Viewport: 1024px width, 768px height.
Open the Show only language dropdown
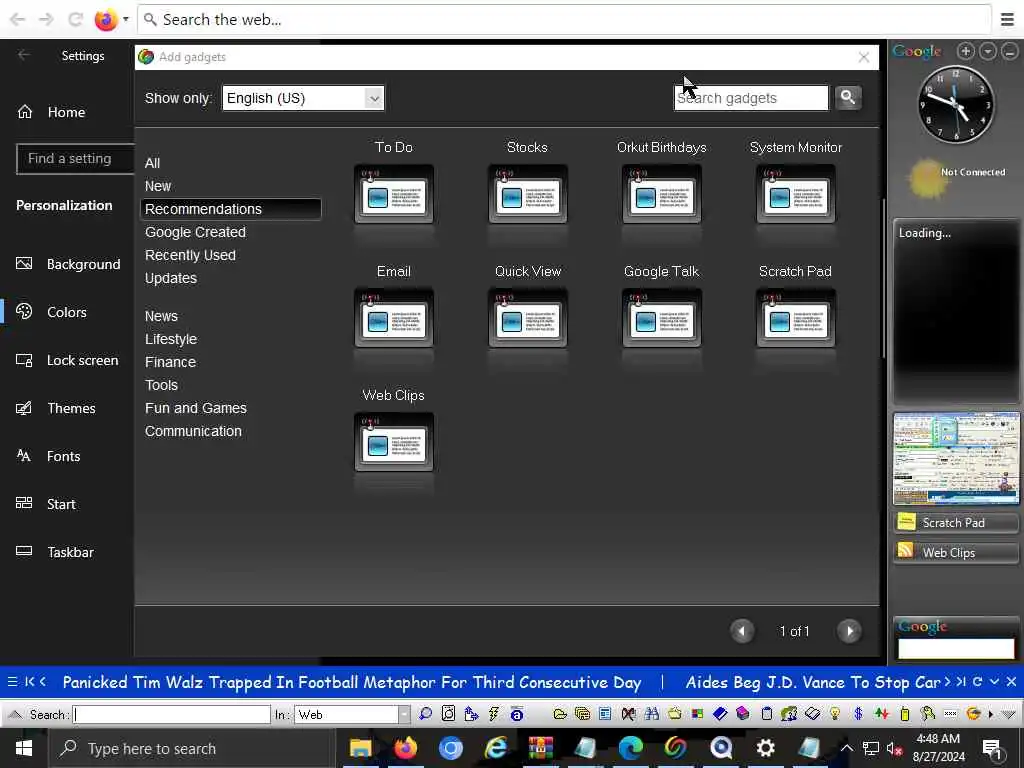(303, 98)
